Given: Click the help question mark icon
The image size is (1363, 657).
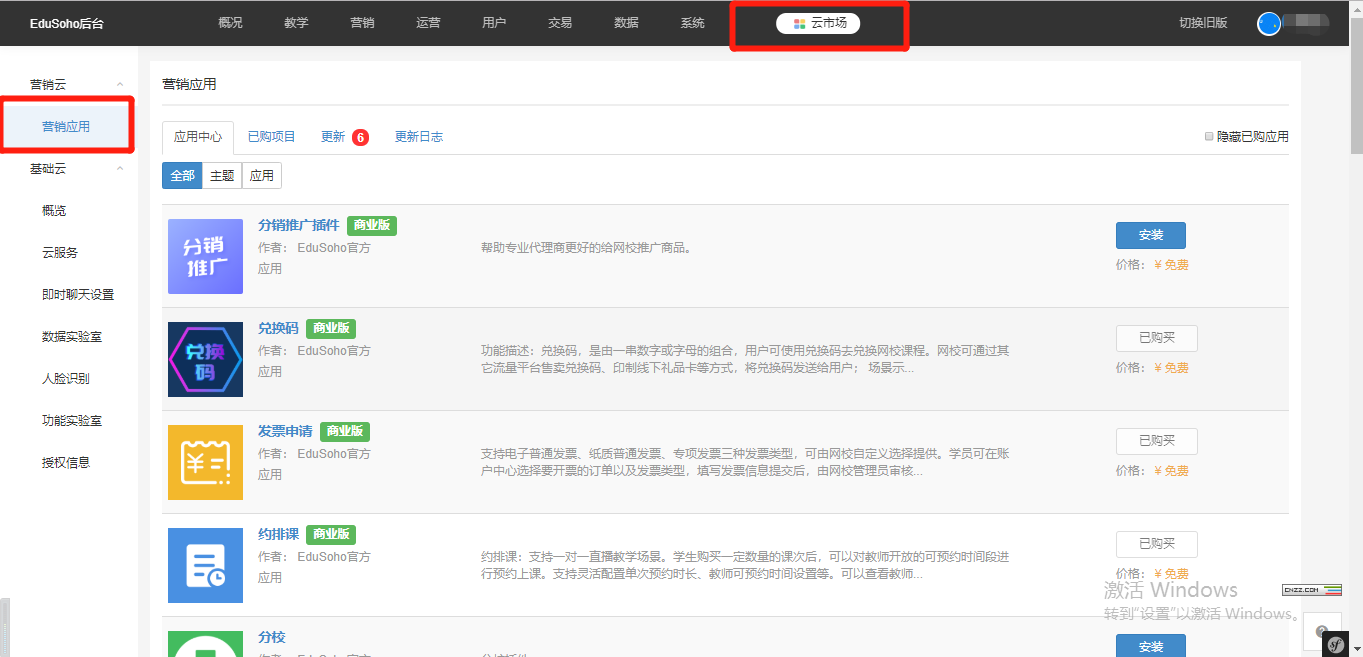Looking at the screenshot, I should [1321, 631].
